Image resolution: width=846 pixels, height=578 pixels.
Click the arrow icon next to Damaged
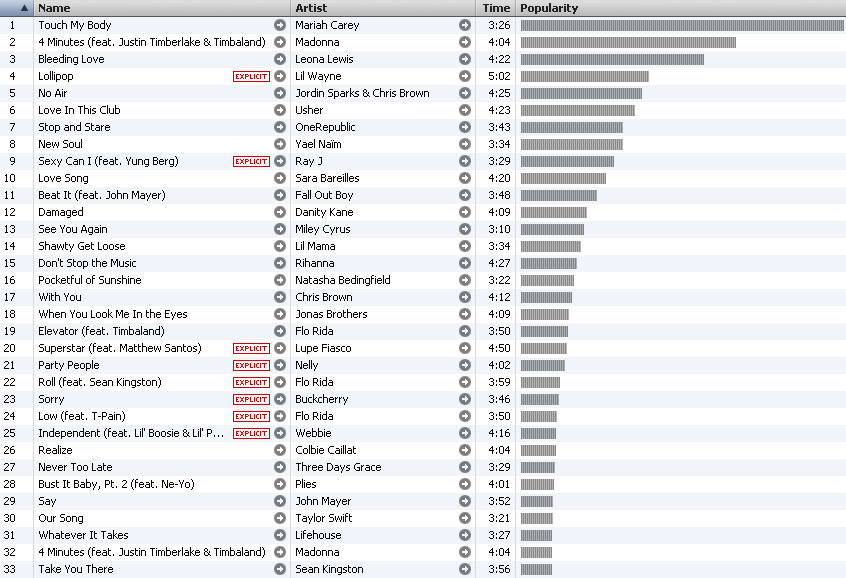pos(279,212)
